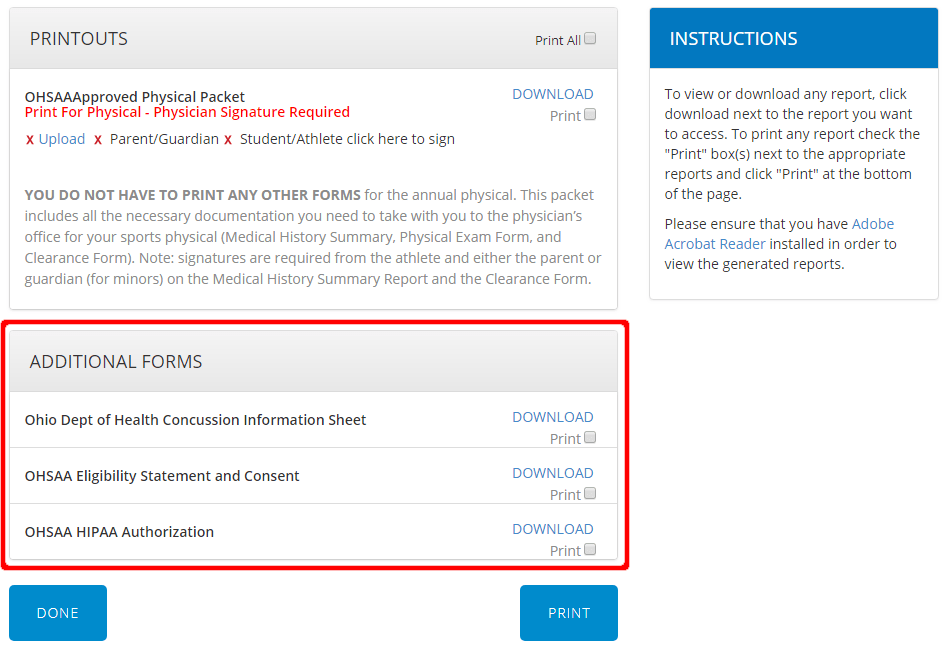Check Print for OHSAA Approved Physical Packet
Viewport: 952px width, 654px height.
(590, 115)
